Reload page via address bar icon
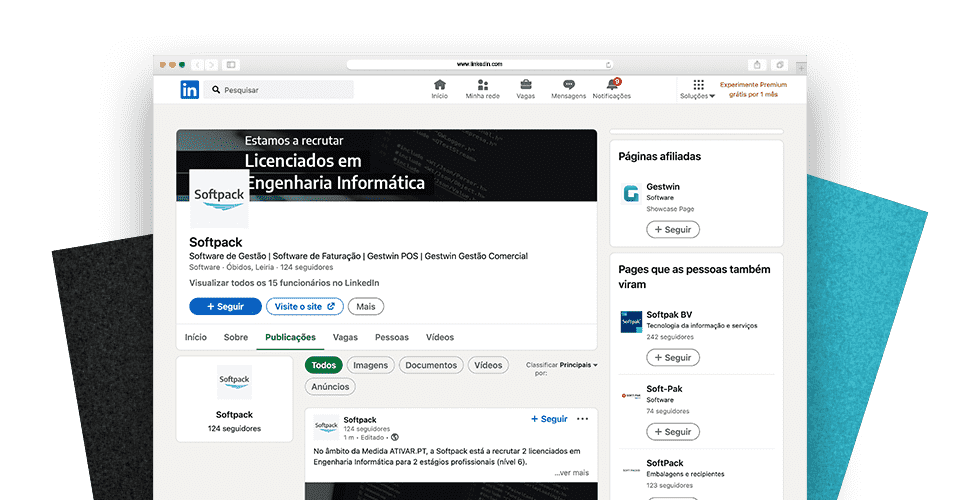This screenshot has height=500, width=960. click(x=608, y=64)
